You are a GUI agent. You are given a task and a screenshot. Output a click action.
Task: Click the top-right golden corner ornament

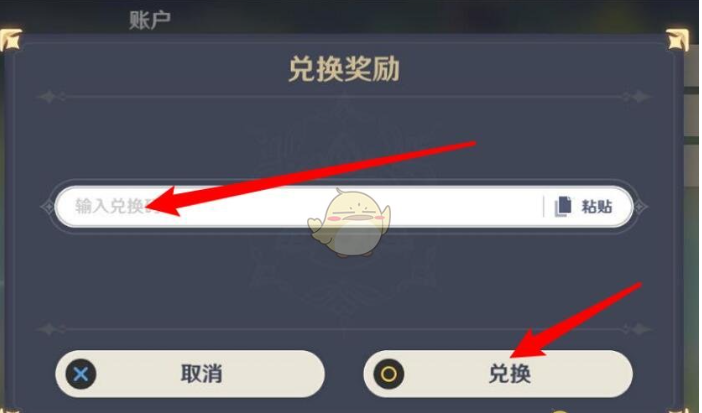click(677, 39)
